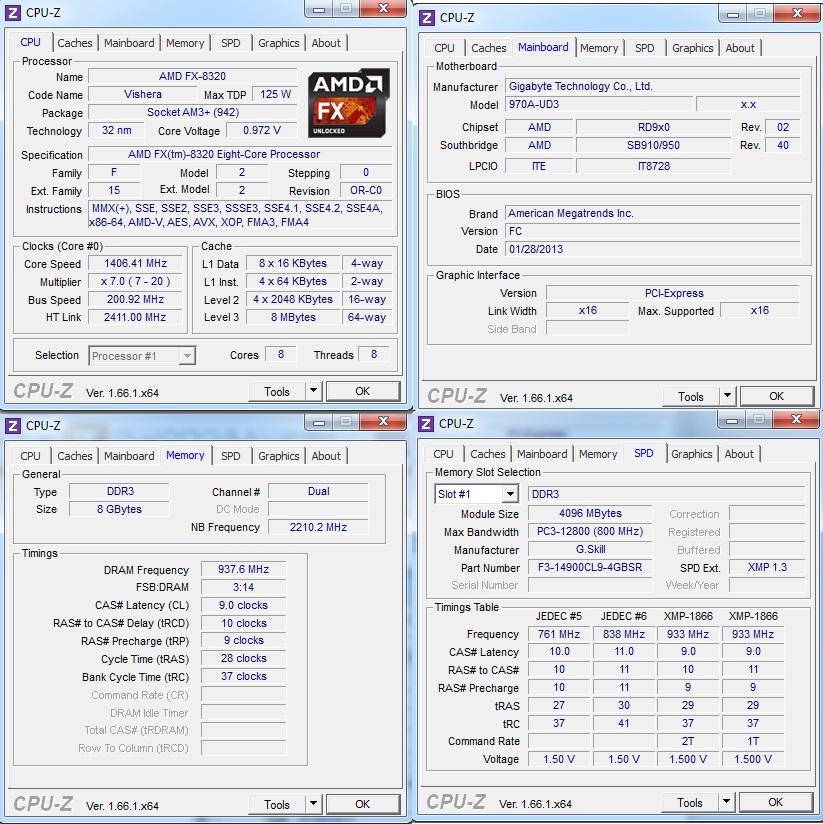
Task: Open Graphics tab in the CPU window
Action: [x=279, y=43]
